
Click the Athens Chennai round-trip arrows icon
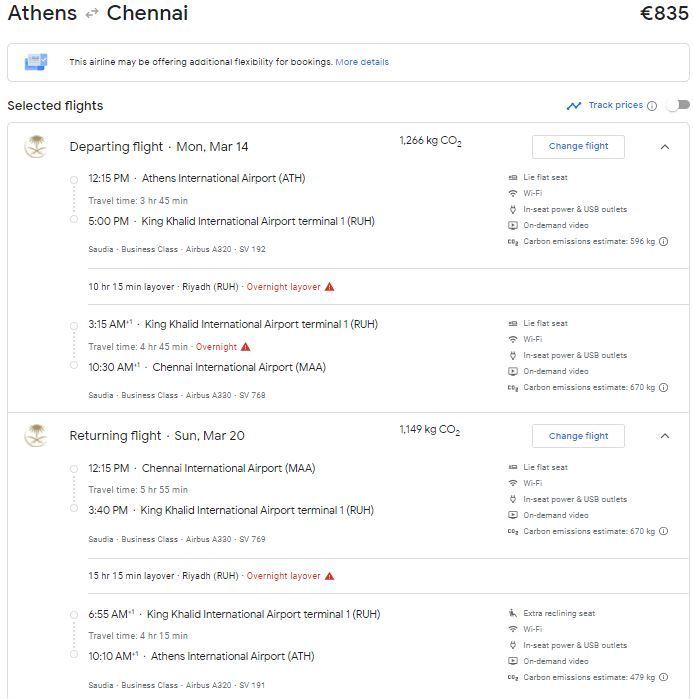(x=92, y=14)
